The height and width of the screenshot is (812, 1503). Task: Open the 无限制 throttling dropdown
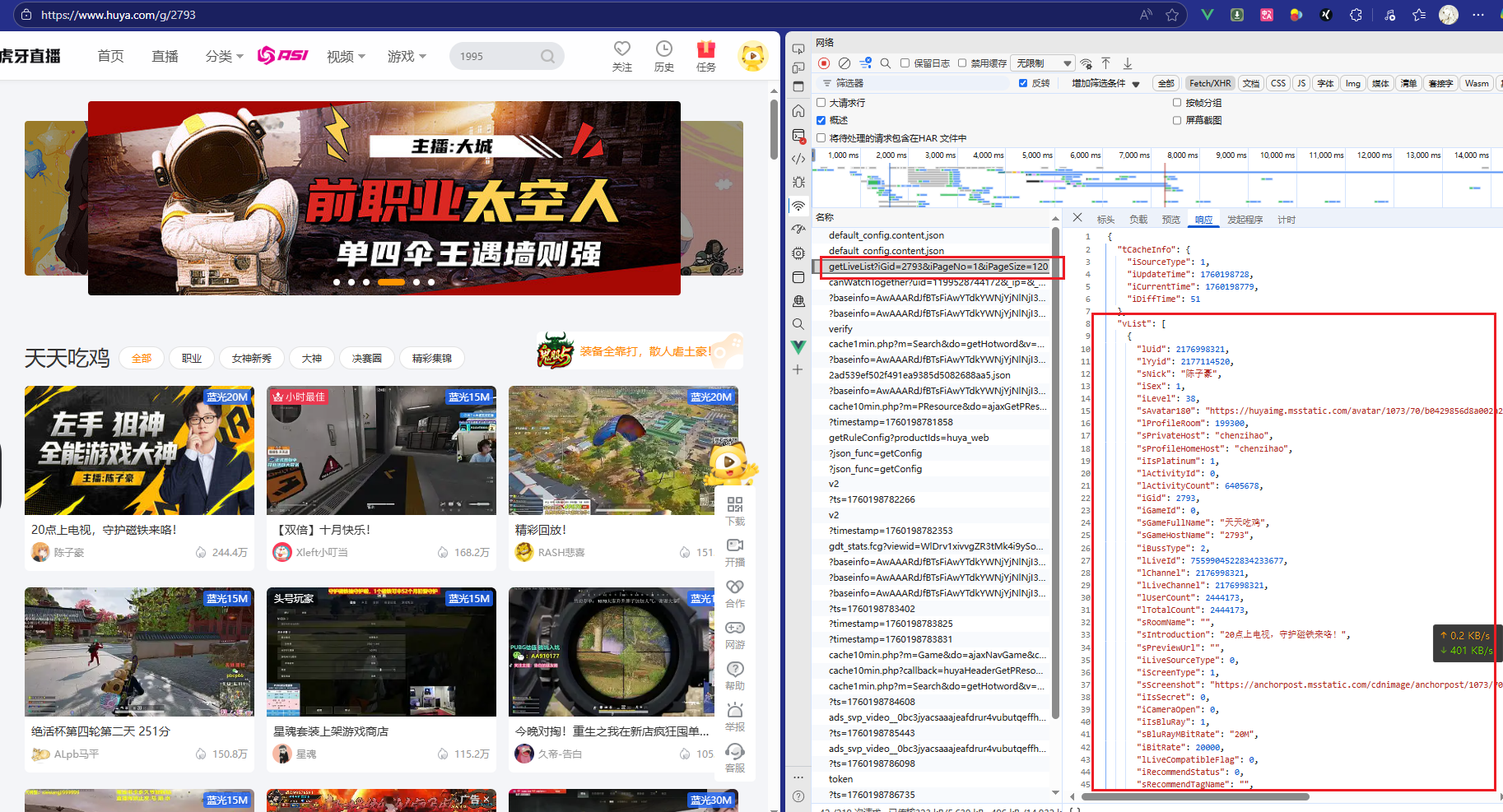pyautogui.click(x=1044, y=63)
